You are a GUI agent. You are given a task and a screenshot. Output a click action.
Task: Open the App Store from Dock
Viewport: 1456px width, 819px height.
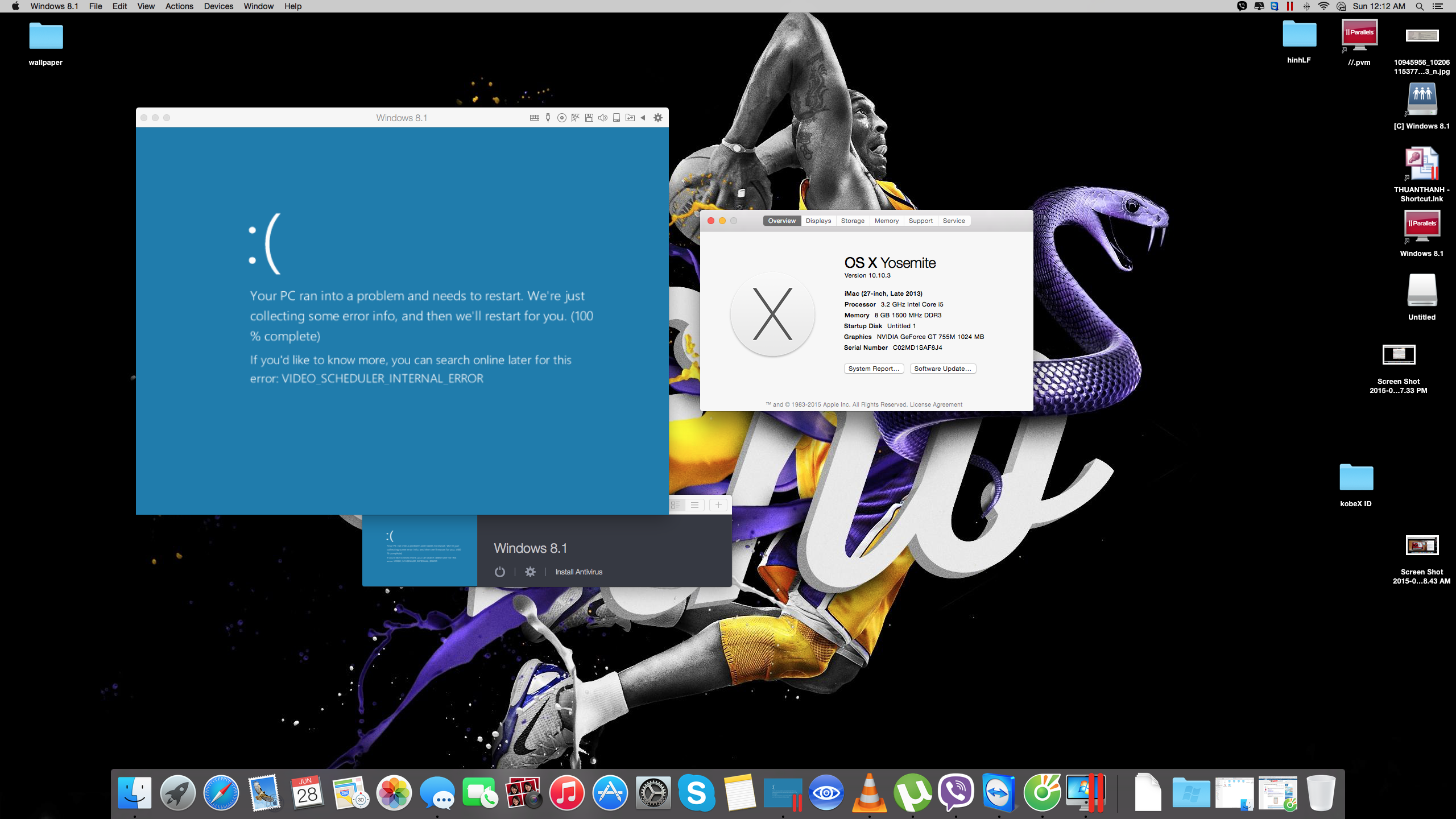coord(610,792)
